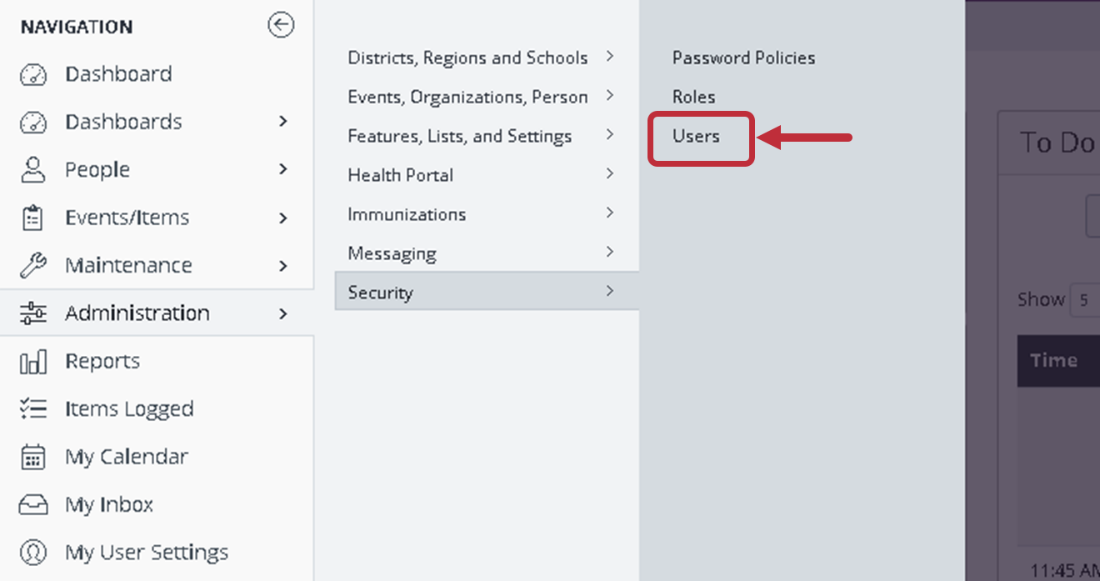This screenshot has width=1100, height=581.
Task: Click the Items Logged checklist icon
Action: pyautogui.click(x=34, y=409)
